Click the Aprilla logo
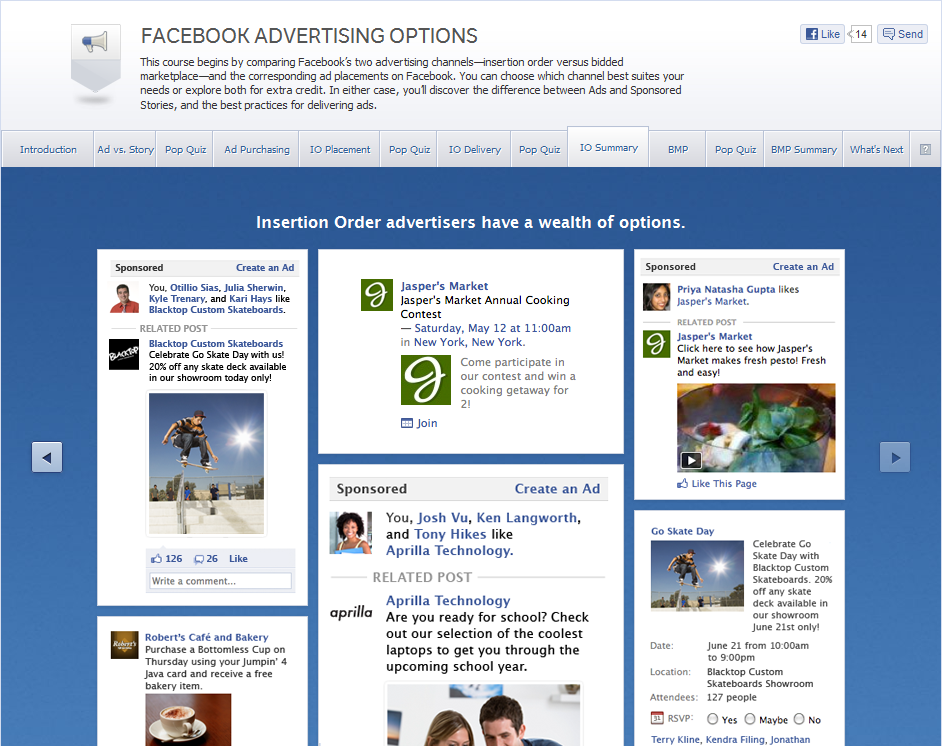942x746 pixels. 351,612
